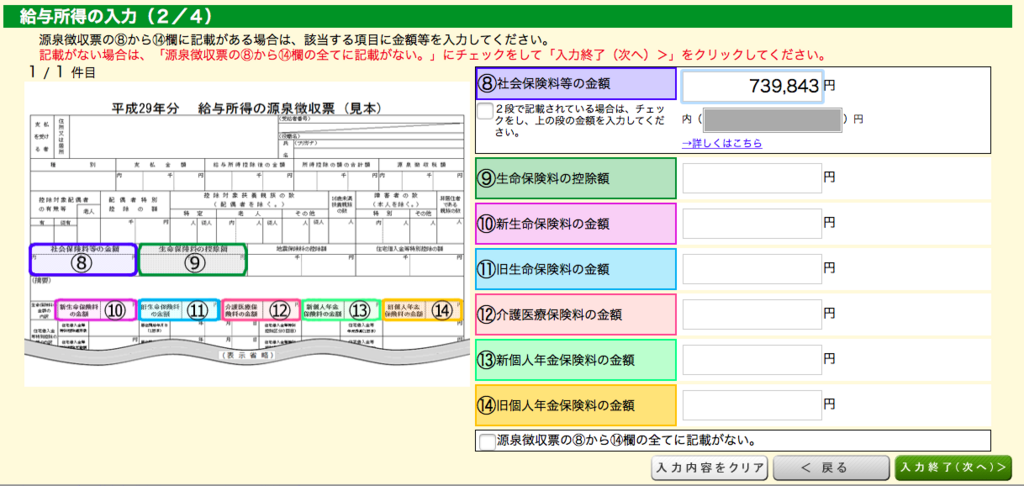Open the 詳しくはこちら link
The height and width of the screenshot is (486, 1024).
click(722, 143)
